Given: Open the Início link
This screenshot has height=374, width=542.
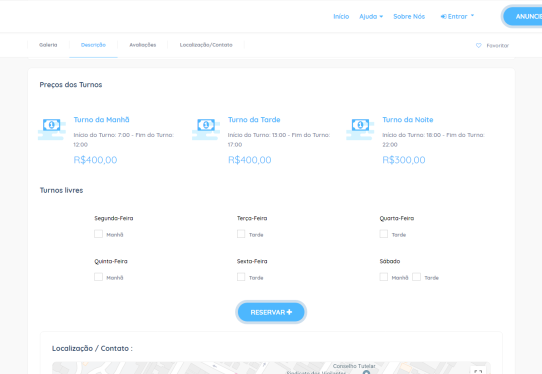Looking at the screenshot, I should [x=341, y=17].
